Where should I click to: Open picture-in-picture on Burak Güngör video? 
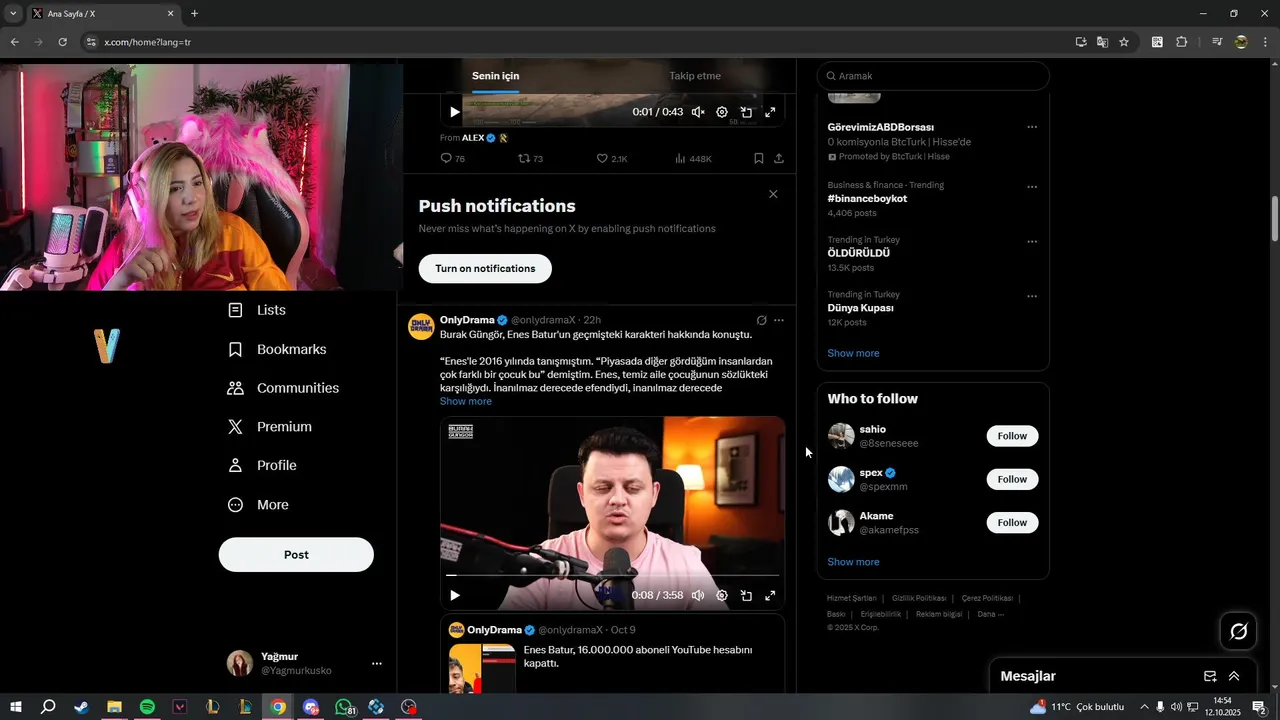tap(746, 595)
